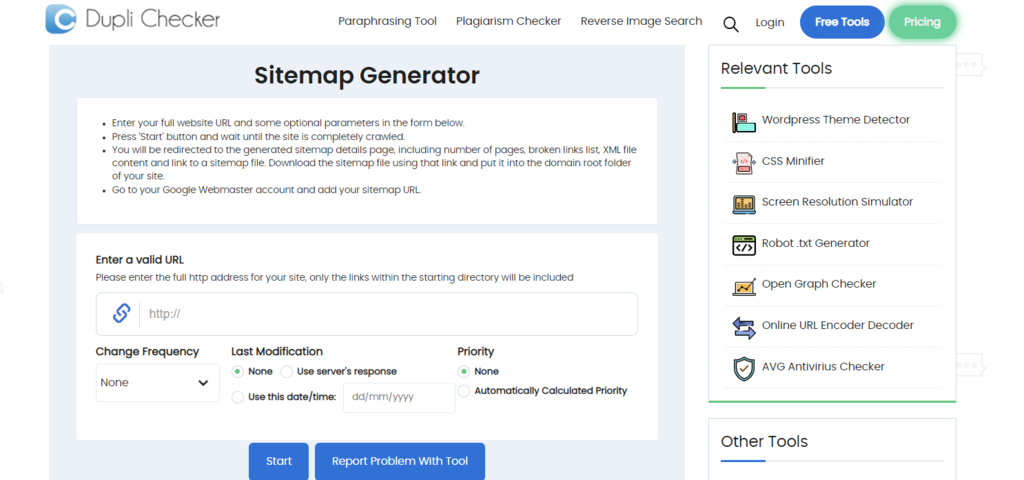
Task: Click the 'Relevant Tools' heading
Action: (776, 69)
